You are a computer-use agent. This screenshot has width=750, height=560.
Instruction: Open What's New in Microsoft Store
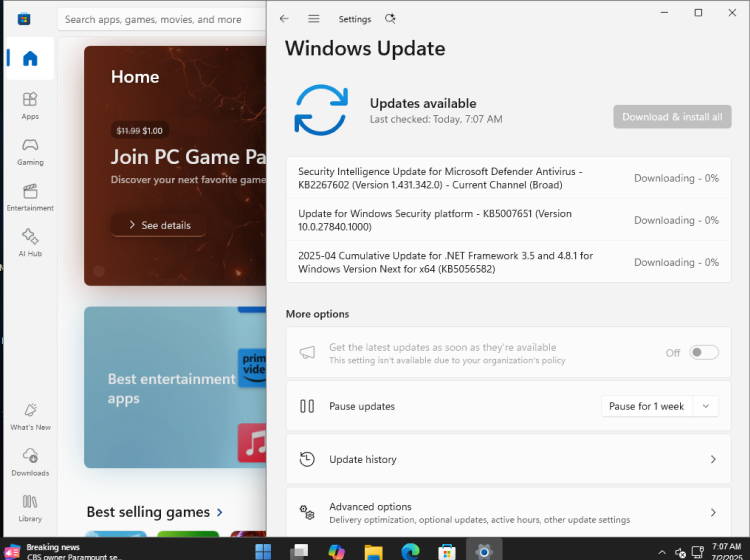30,417
